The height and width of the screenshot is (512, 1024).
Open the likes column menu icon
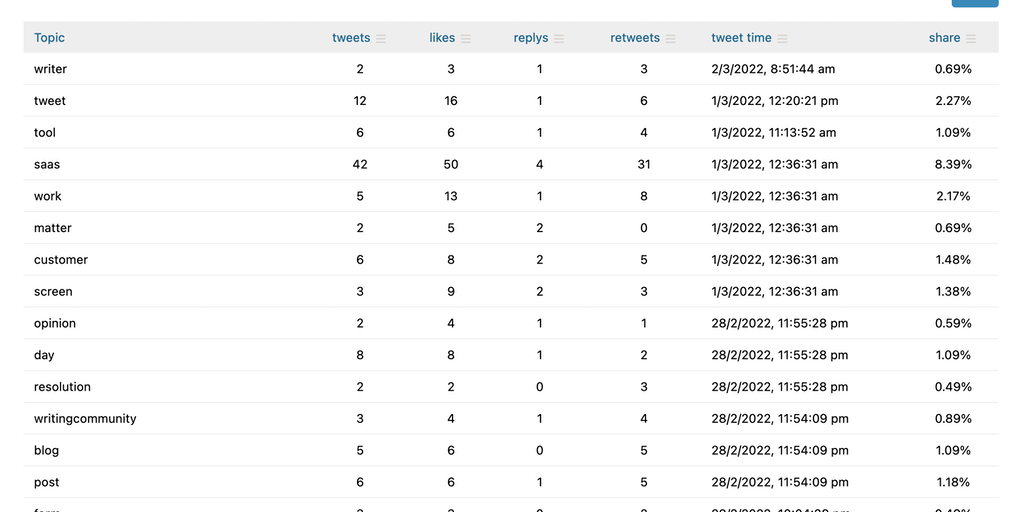point(466,39)
